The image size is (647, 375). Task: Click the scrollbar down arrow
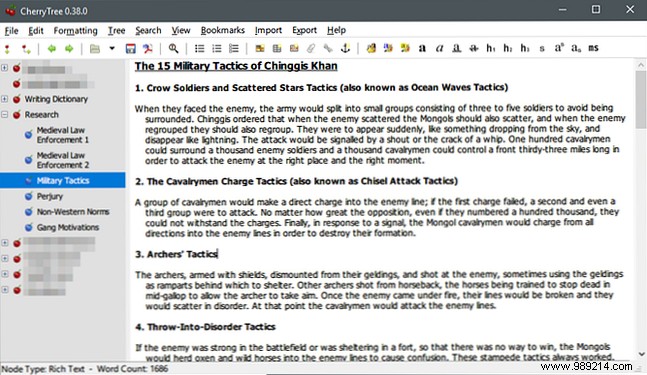click(641, 354)
